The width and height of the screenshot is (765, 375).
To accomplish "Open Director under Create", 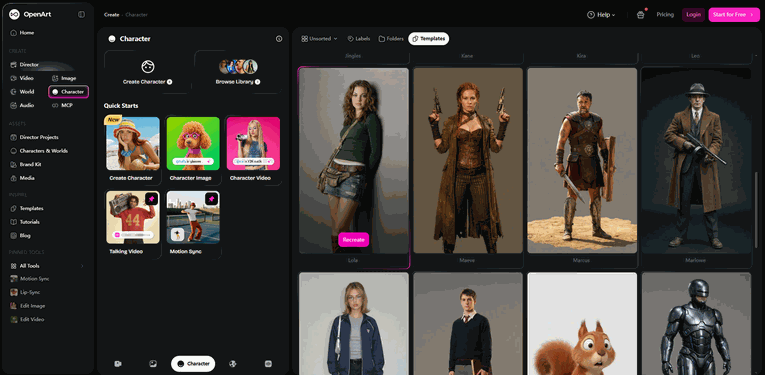I will 24,64.
